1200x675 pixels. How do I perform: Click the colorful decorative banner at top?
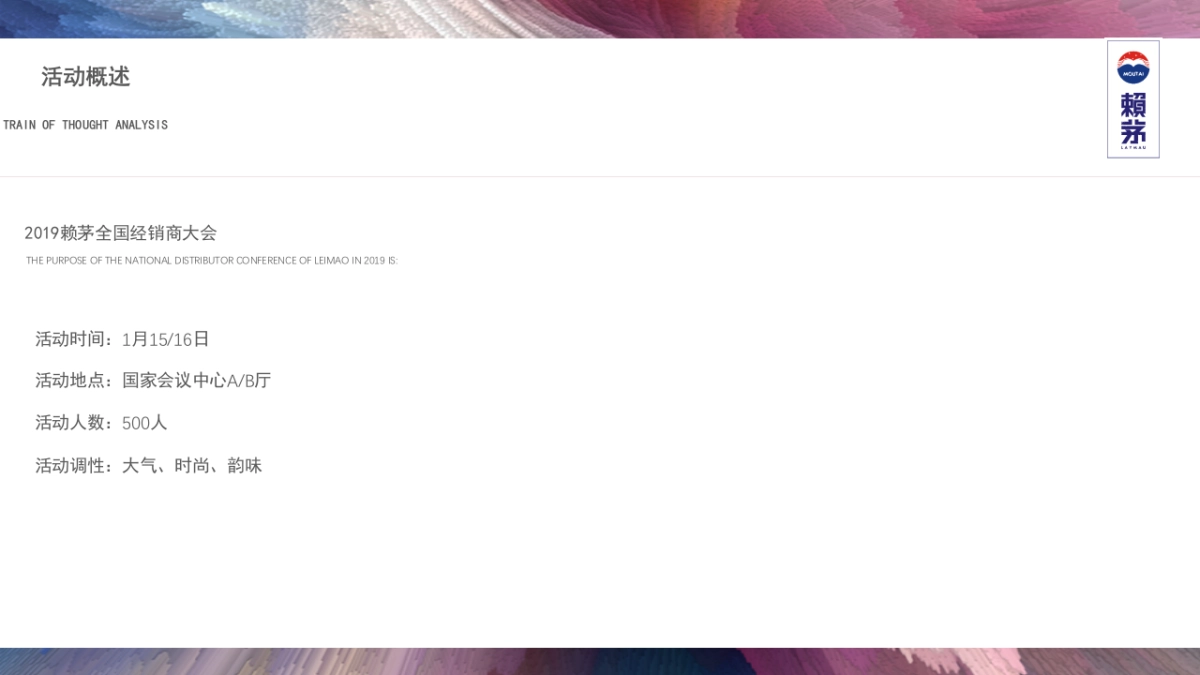[x=600, y=19]
